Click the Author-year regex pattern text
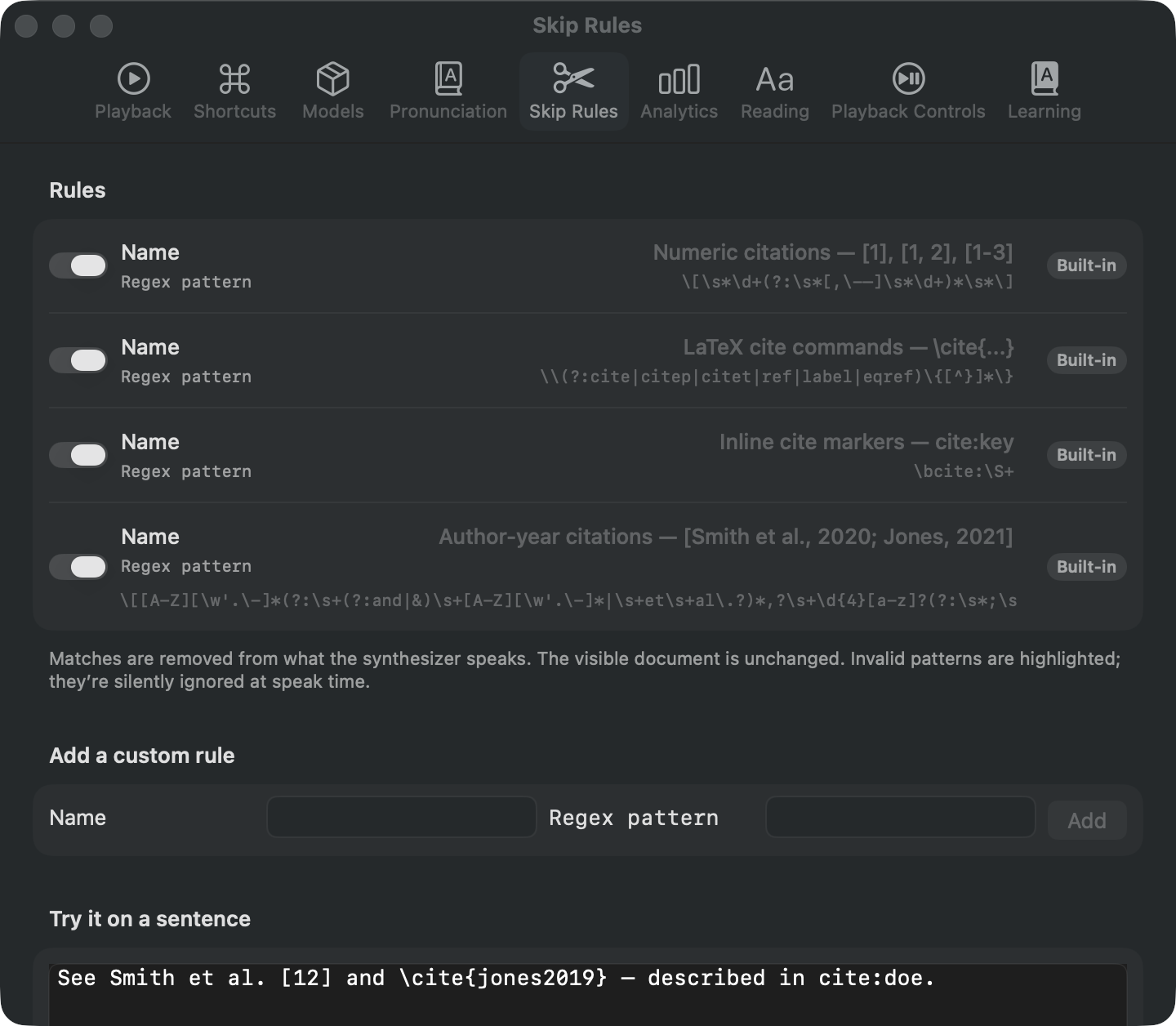The width and height of the screenshot is (1176, 1026). 568,600
